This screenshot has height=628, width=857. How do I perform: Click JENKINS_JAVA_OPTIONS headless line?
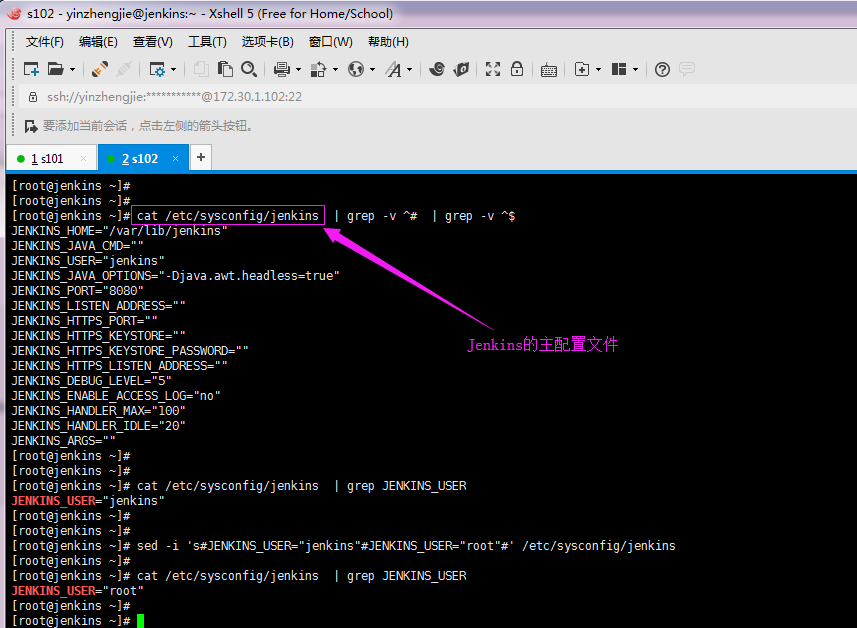pos(175,276)
